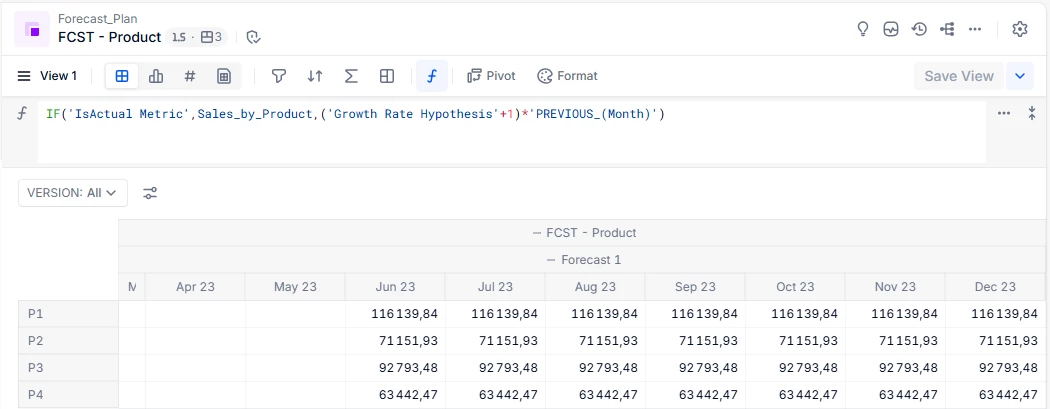This screenshot has height=409, width=1050.
Task: Open the sort arrows tool
Action: pyautogui.click(x=315, y=76)
